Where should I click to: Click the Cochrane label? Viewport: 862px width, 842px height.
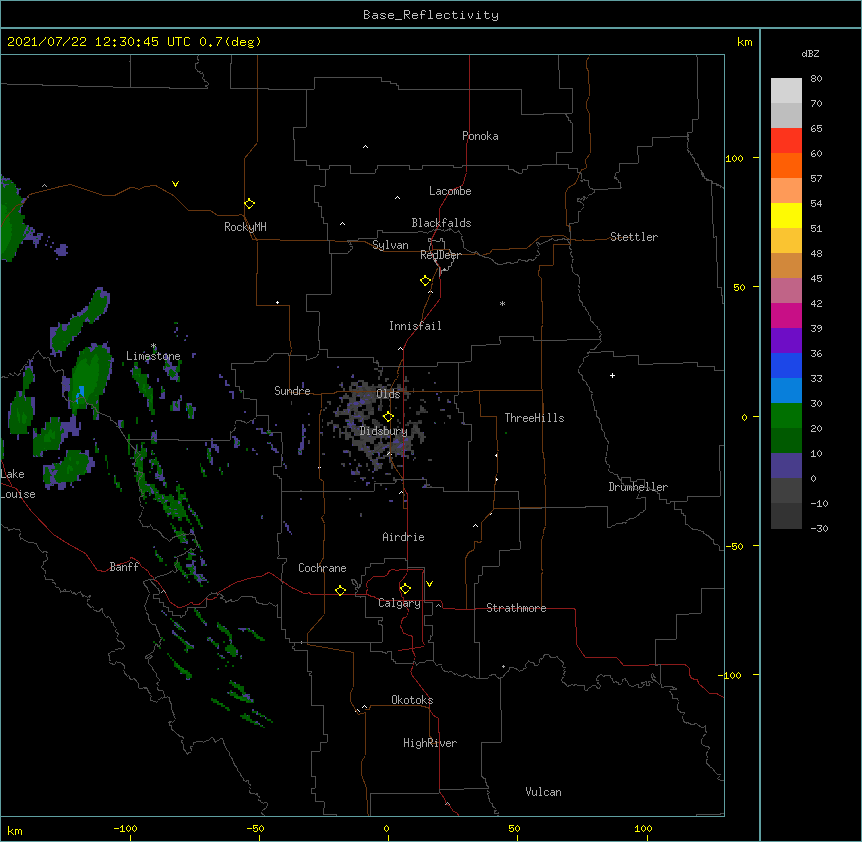[x=322, y=568]
